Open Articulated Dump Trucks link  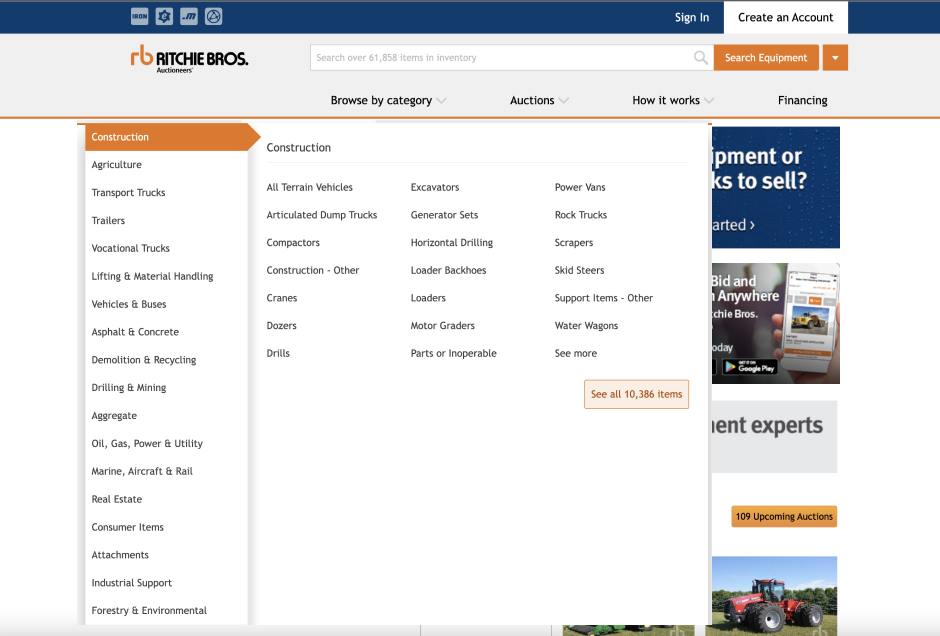(322, 215)
